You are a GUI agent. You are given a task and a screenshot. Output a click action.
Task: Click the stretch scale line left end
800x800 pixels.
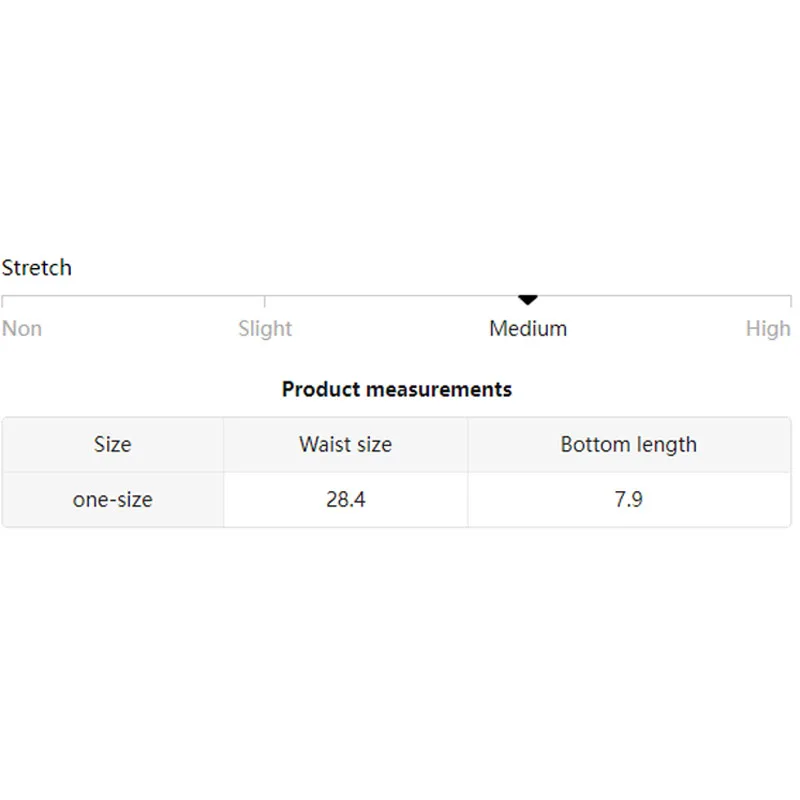(3, 297)
